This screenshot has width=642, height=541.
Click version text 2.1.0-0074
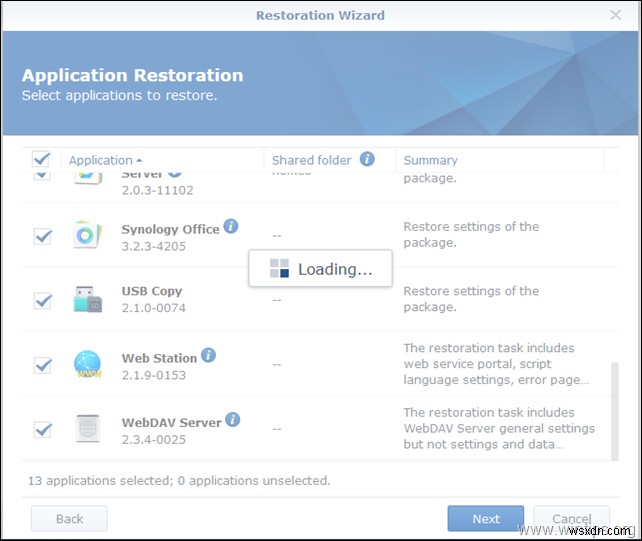154,308
